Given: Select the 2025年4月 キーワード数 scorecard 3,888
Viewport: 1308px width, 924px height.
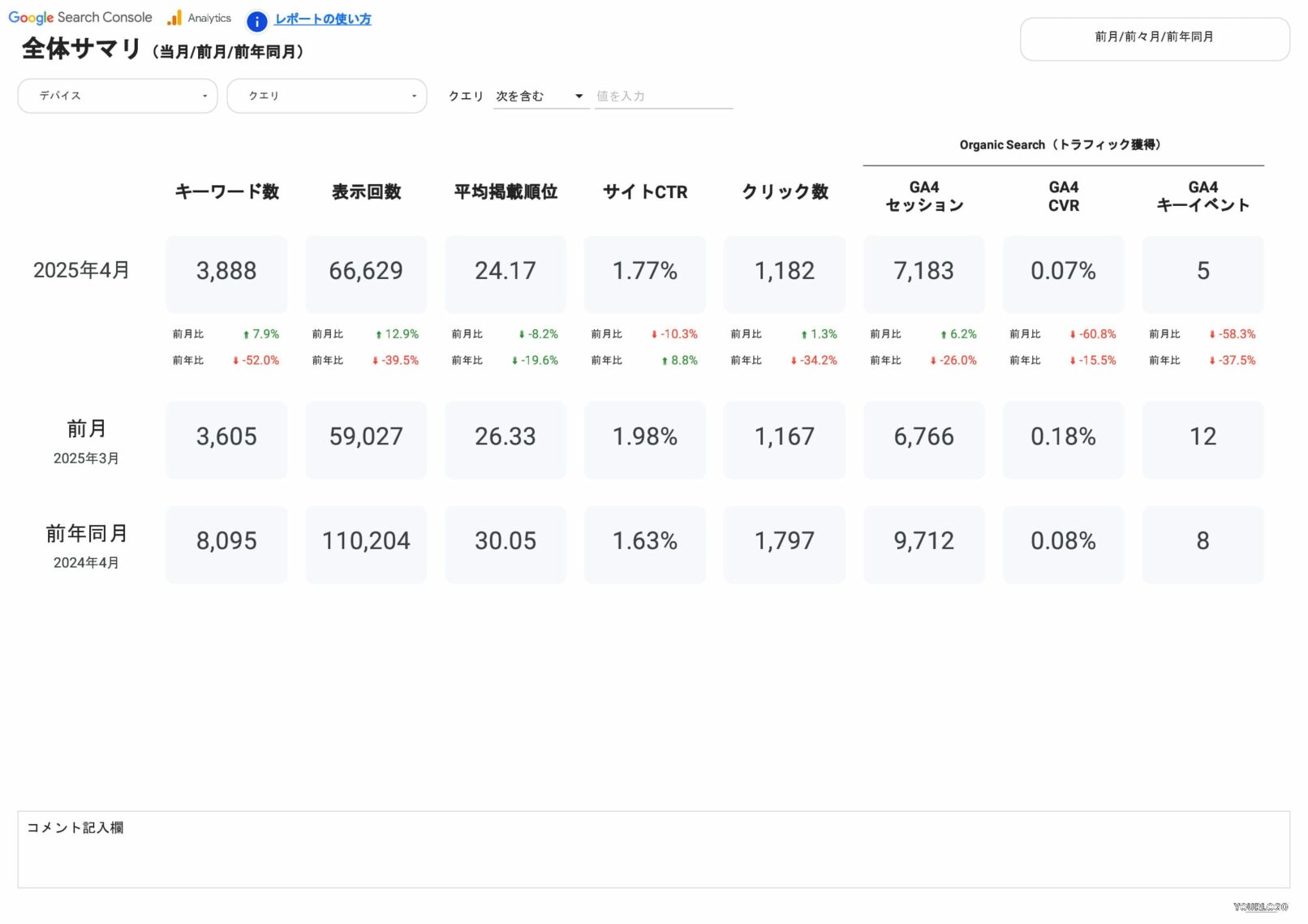Looking at the screenshot, I should [226, 272].
